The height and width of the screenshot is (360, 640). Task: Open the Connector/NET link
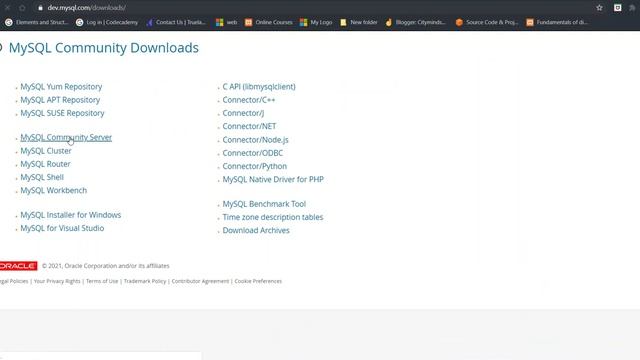click(249, 126)
